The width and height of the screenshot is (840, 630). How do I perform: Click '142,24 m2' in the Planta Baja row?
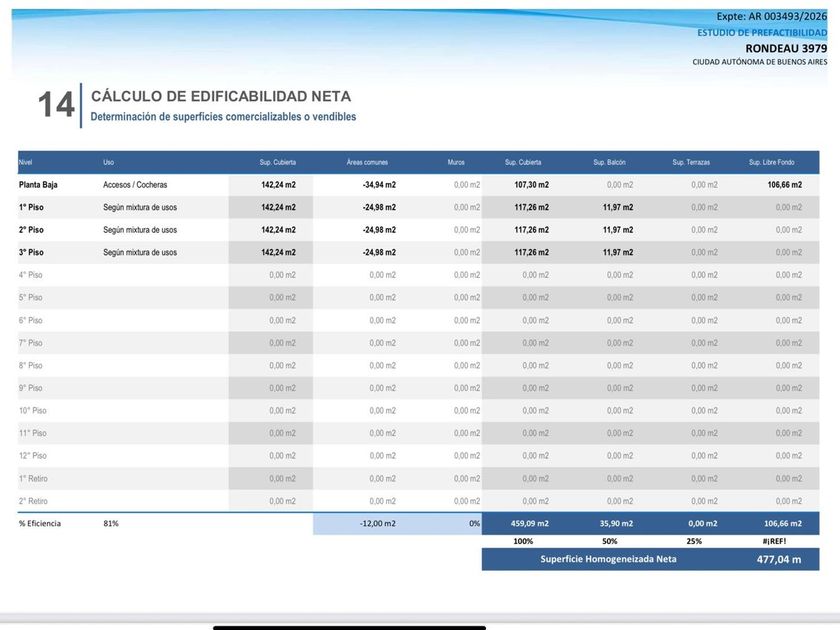click(x=279, y=185)
